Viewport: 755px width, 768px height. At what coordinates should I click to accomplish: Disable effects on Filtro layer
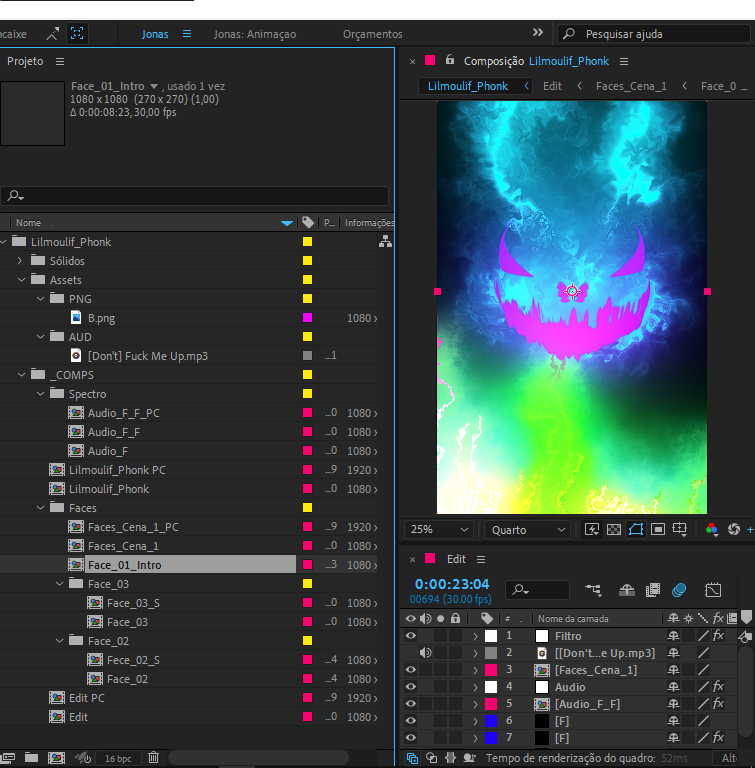point(718,636)
